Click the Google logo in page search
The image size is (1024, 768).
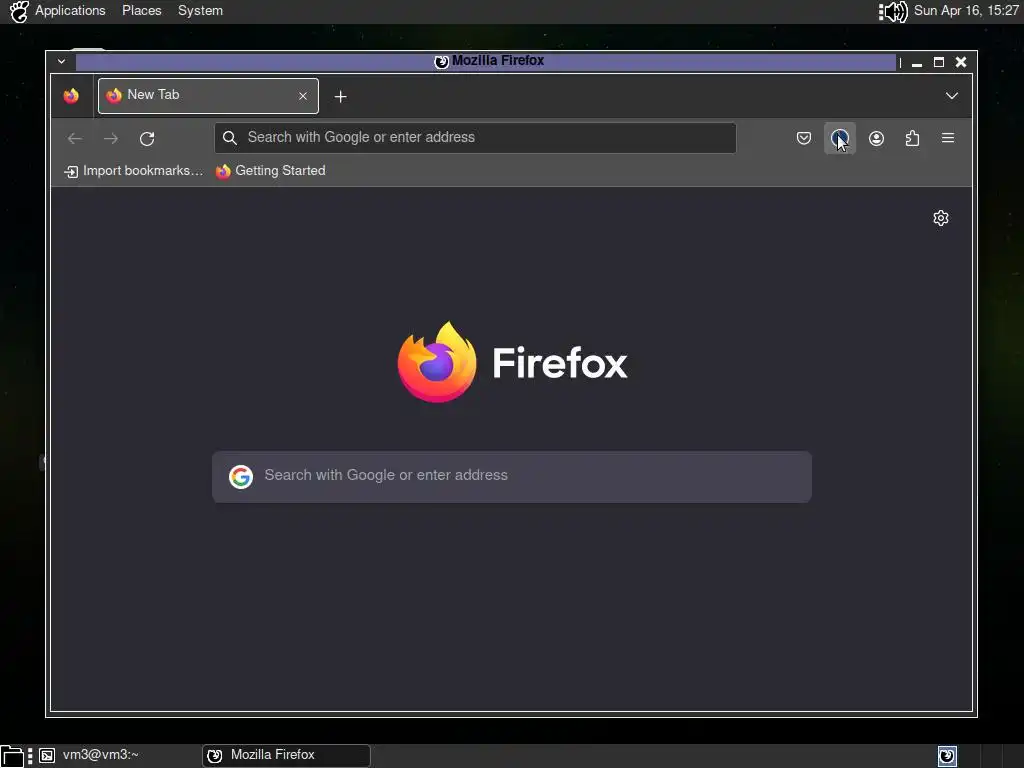(241, 477)
